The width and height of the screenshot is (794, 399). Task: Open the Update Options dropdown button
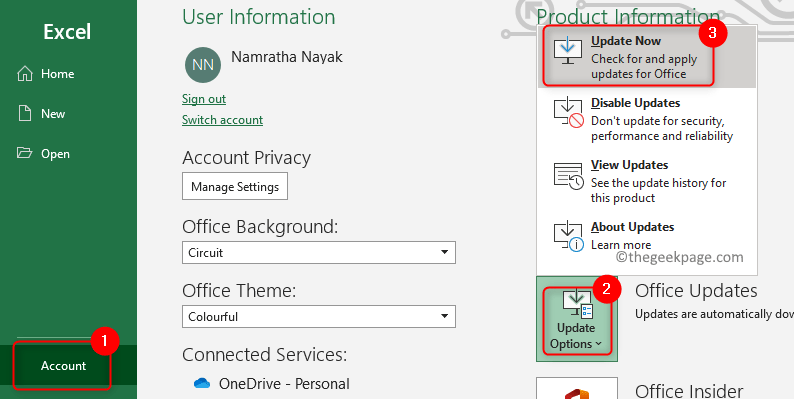577,319
